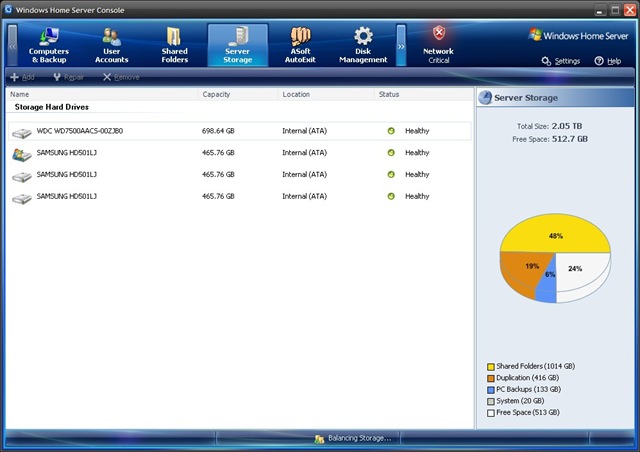The image size is (640, 452).
Task: Sort drives by the Location column header
Action: click(326, 94)
